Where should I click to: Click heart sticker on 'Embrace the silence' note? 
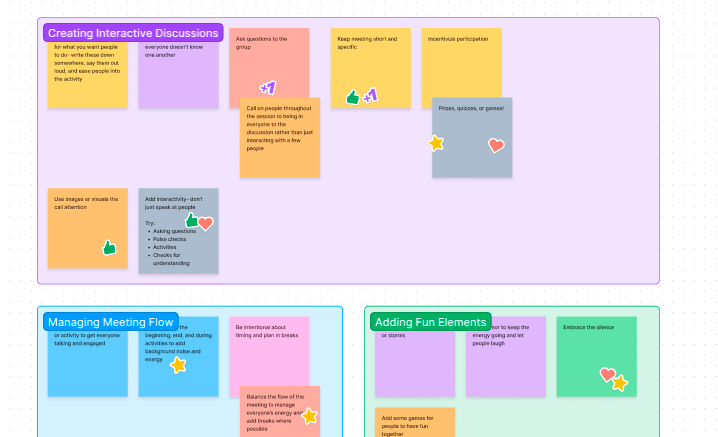point(607,375)
